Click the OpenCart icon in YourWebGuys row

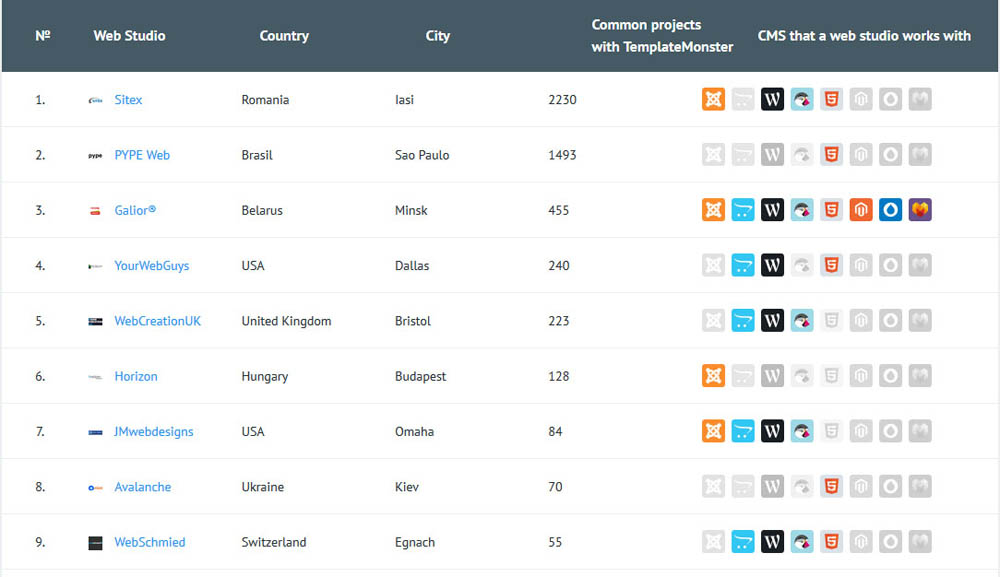pyautogui.click(x=743, y=265)
